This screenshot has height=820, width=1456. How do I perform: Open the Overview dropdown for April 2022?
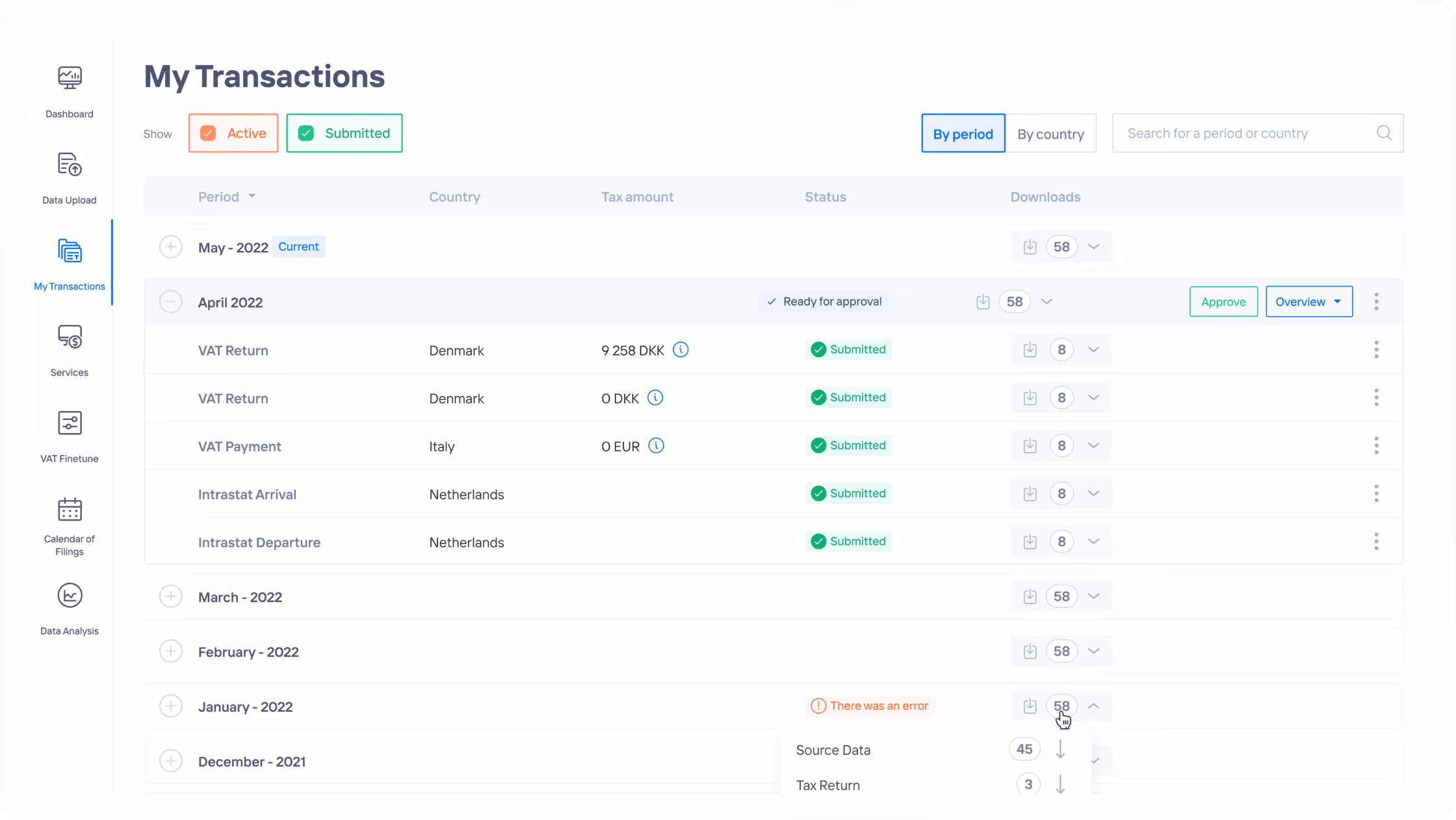point(1308,302)
